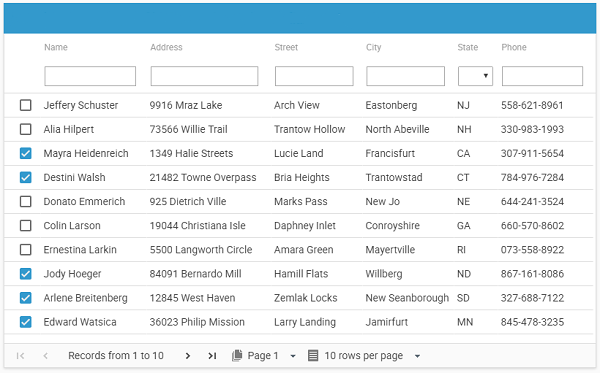The width and height of the screenshot is (600, 373).
Task: Check the box for Alia Hilpert
Action: click(26, 129)
